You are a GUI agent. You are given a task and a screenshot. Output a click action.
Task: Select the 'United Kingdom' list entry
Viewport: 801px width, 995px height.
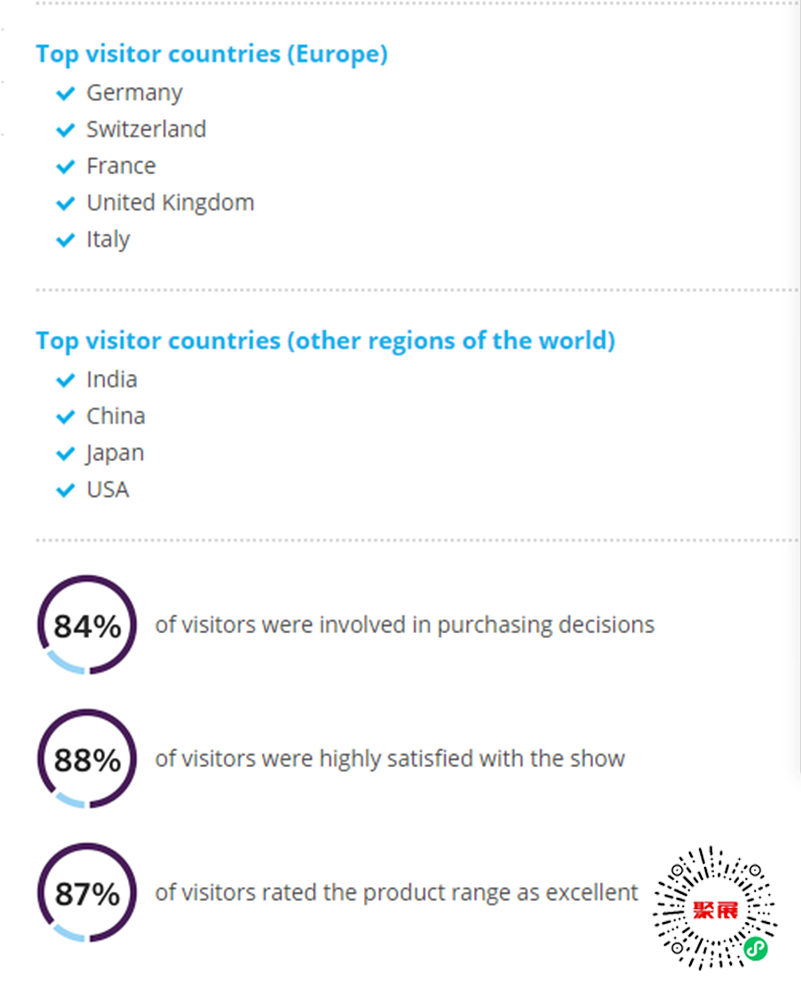pyautogui.click(x=170, y=203)
